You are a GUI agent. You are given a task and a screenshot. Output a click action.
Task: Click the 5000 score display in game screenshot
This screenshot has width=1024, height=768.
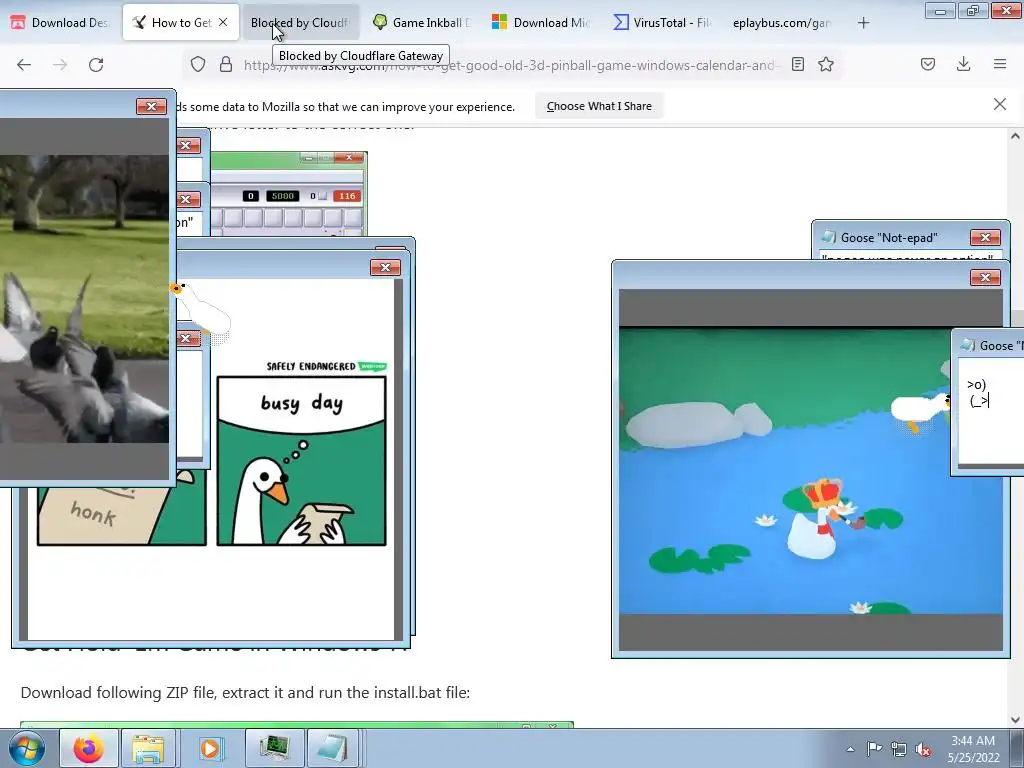282,196
